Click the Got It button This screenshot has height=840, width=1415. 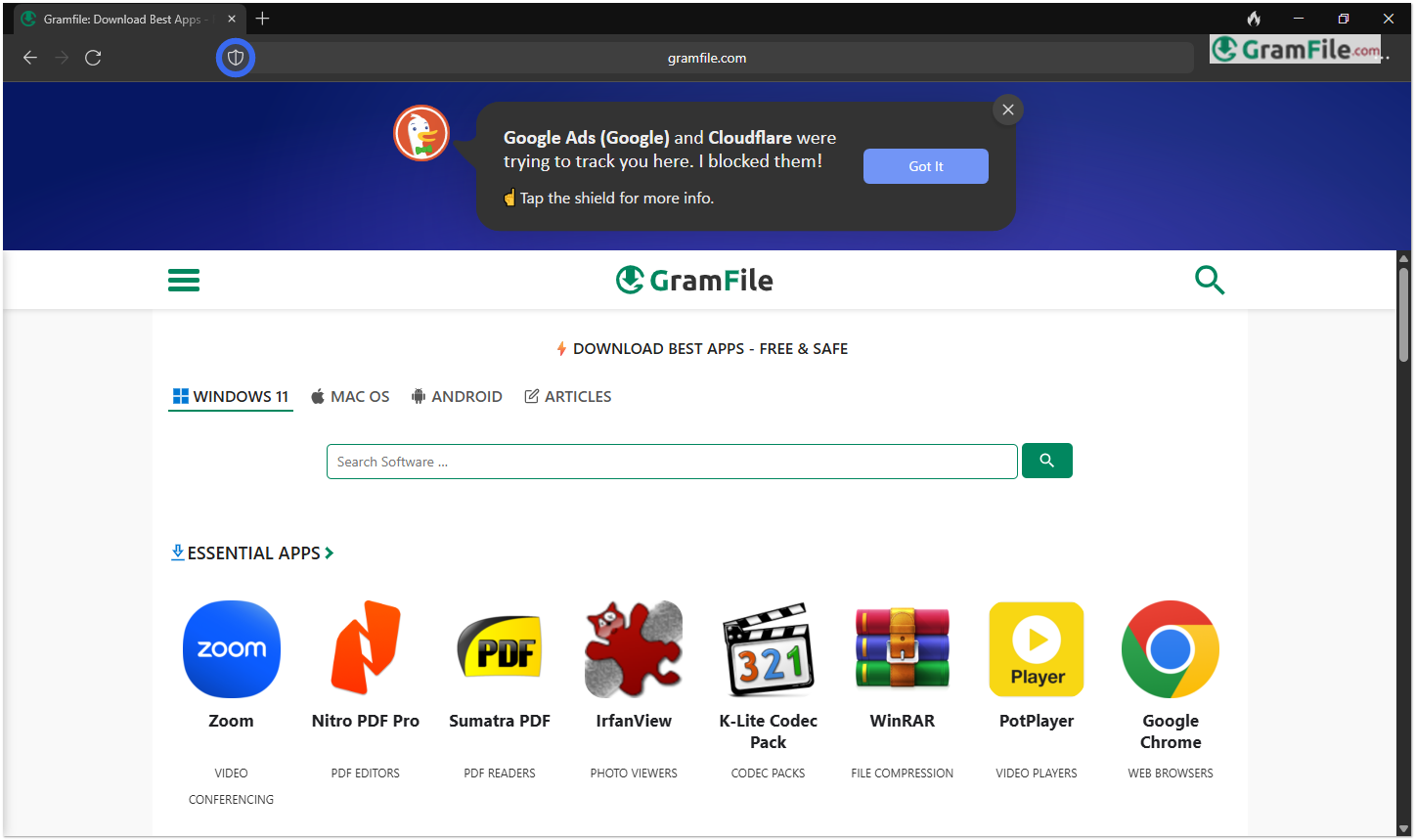point(925,166)
